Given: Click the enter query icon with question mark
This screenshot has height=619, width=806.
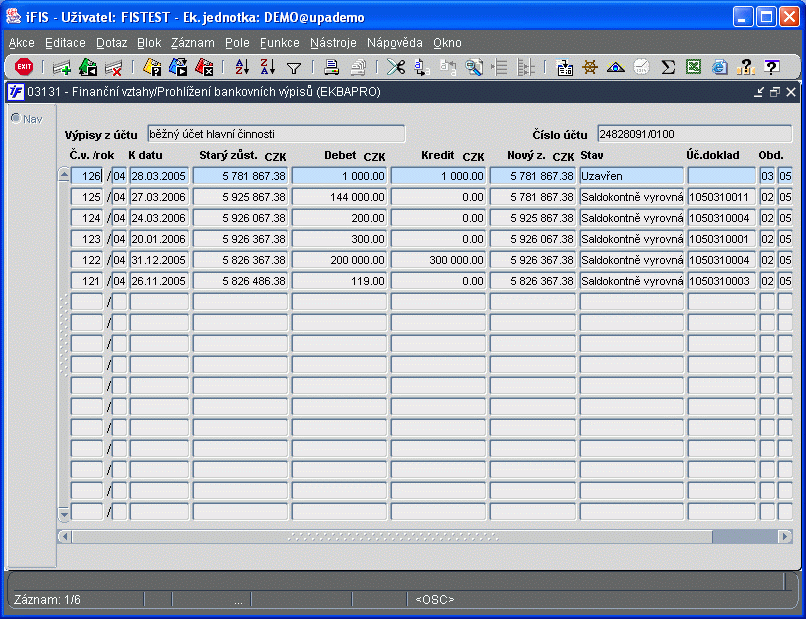Looking at the screenshot, I should (x=152, y=67).
